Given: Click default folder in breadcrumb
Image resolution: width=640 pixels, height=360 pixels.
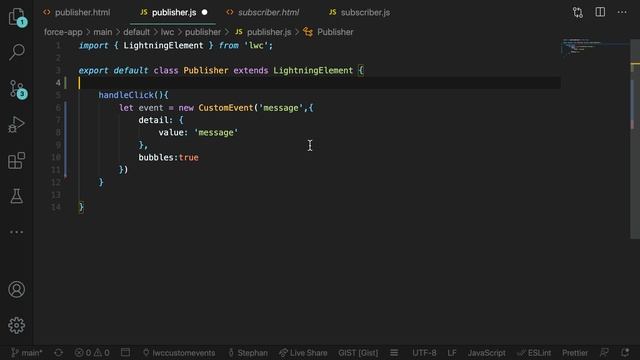Looking at the screenshot, I should (x=136, y=32).
